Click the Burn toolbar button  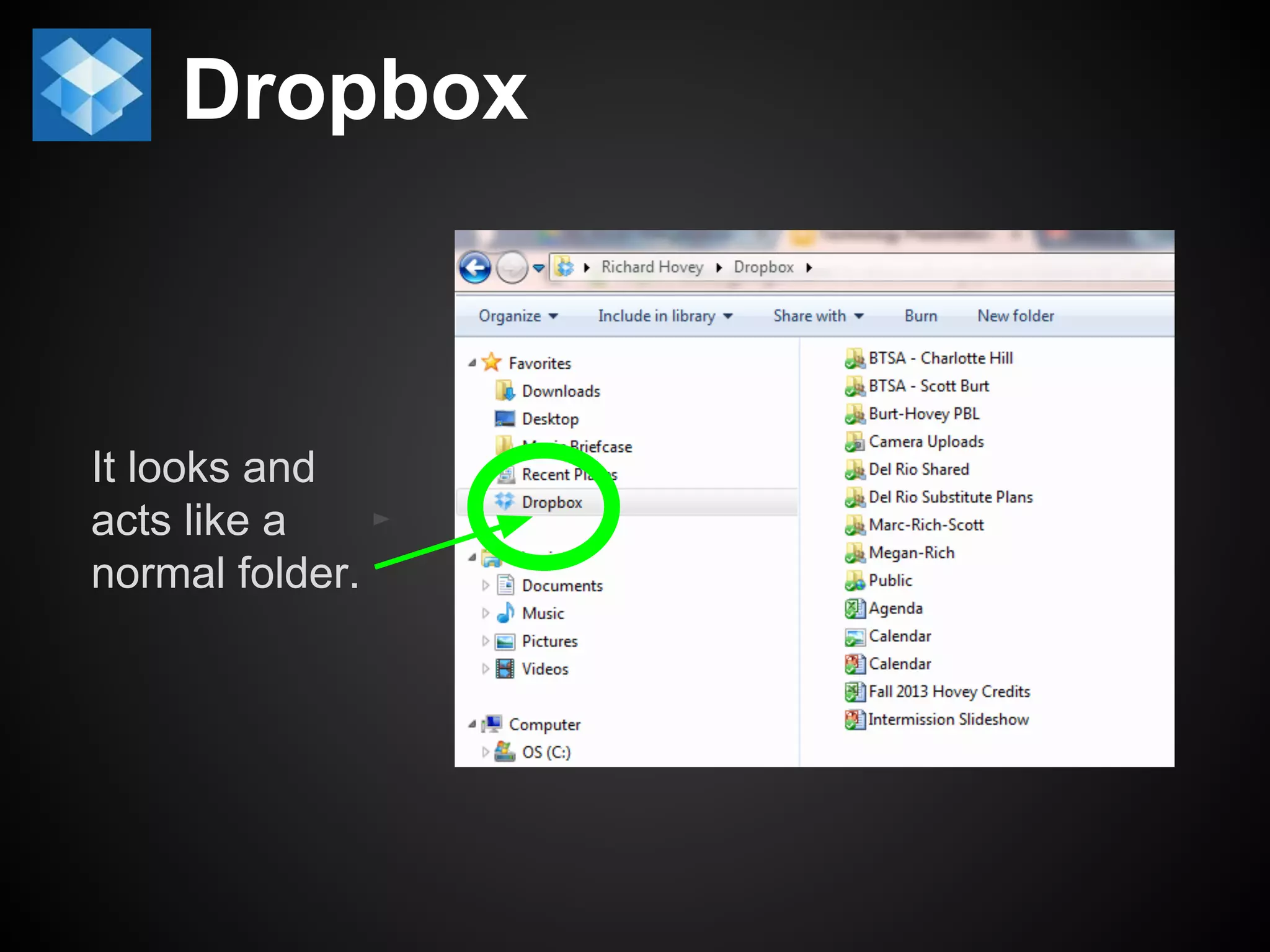921,316
